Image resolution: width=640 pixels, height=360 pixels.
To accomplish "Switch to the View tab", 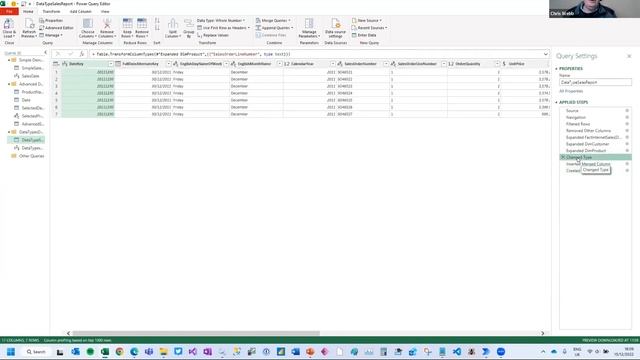I will [105, 11].
